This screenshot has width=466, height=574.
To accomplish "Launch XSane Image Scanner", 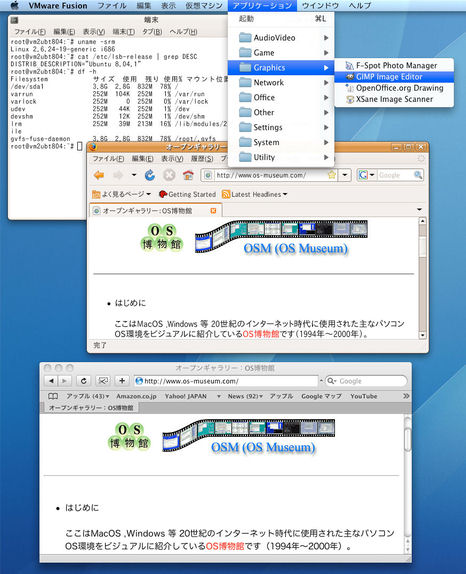I will 394,99.
